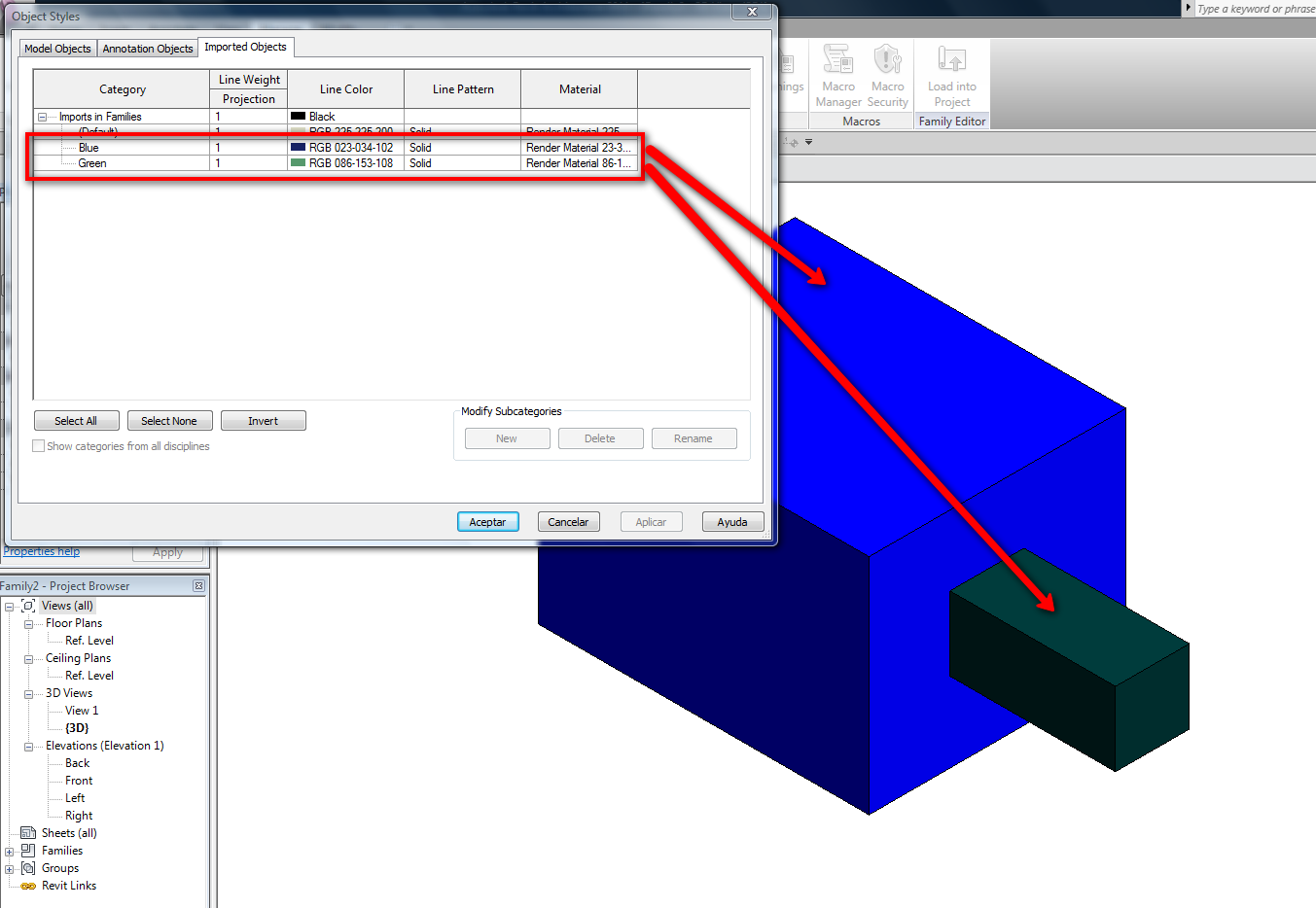The height and width of the screenshot is (908, 1316).
Task: Click the Groups node icon
Action: tap(28, 868)
